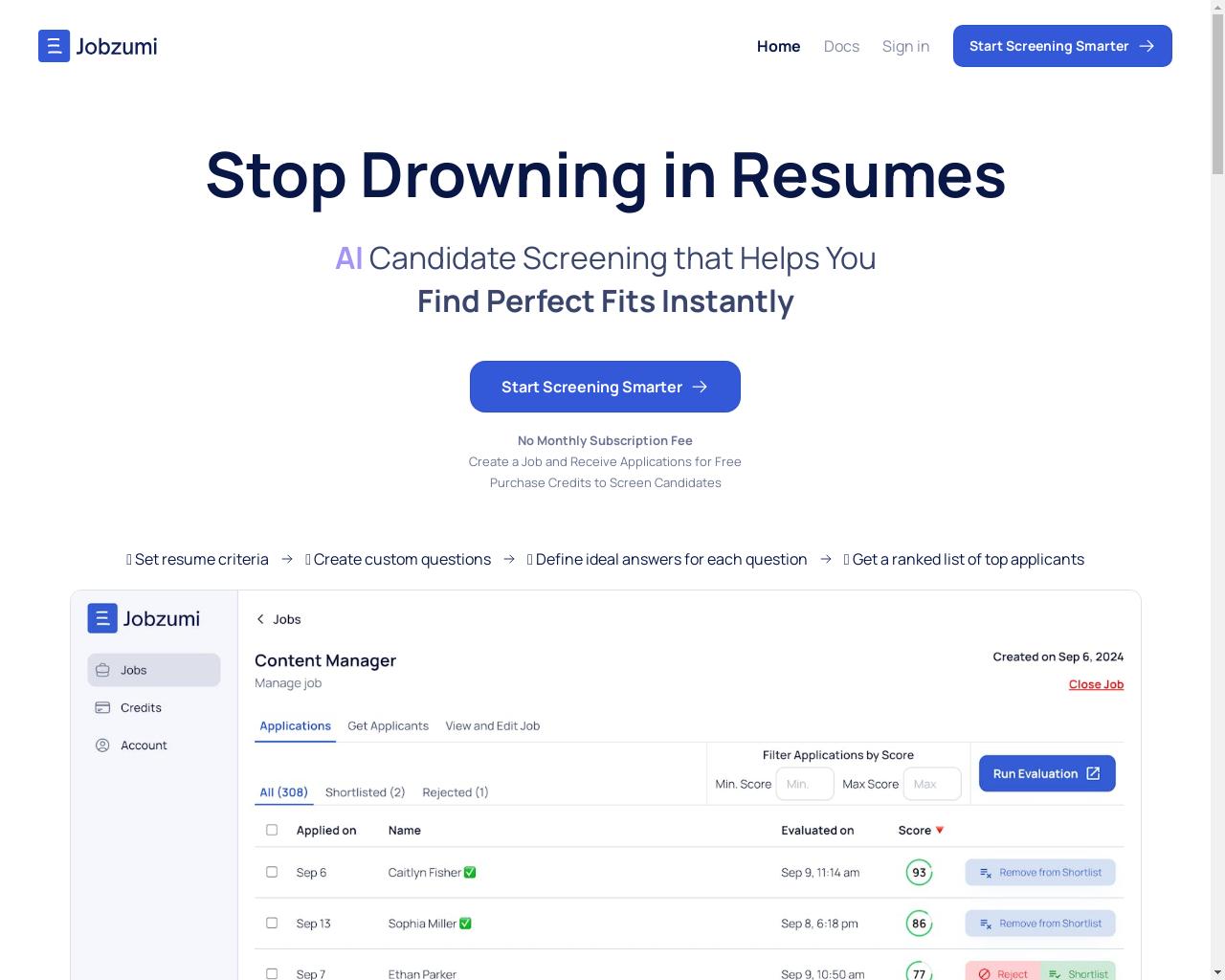Check the Ethan Parker row checkbox
Image resolution: width=1225 pixels, height=980 pixels.
point(272,973)
